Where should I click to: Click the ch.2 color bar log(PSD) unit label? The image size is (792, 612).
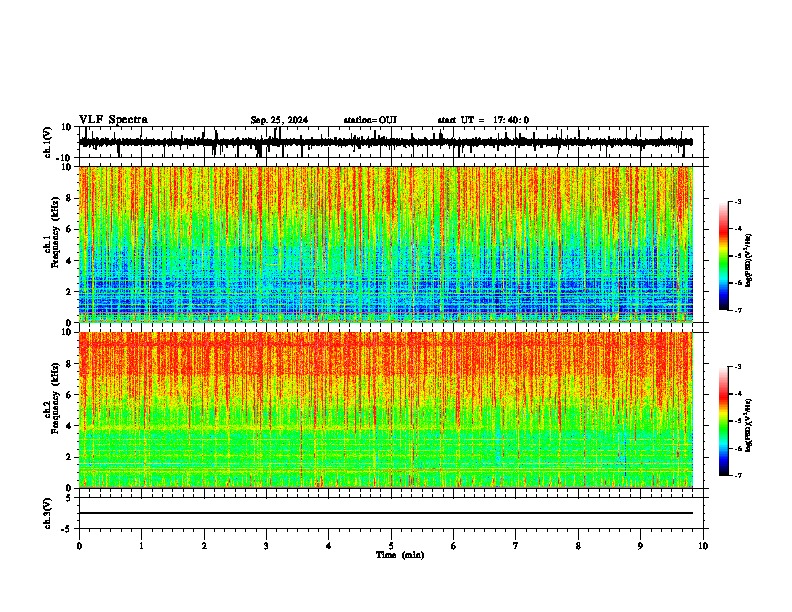pos(749,425)
